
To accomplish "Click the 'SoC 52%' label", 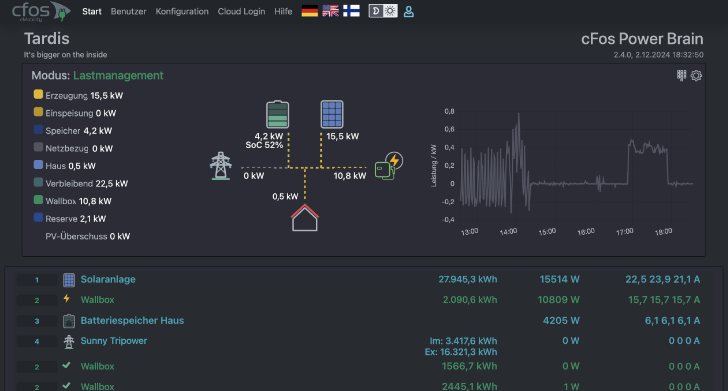I will (x=264, y=145).
